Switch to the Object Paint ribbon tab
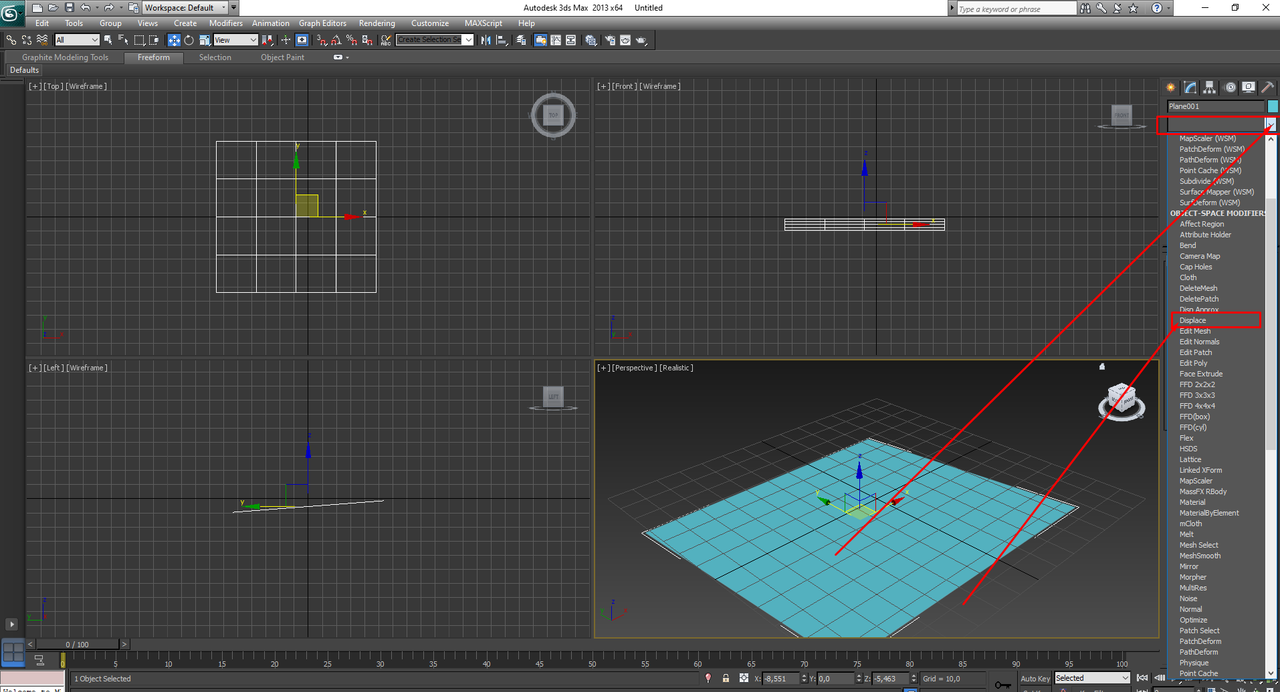This screenshot has height=692, width=1280. 283,57
